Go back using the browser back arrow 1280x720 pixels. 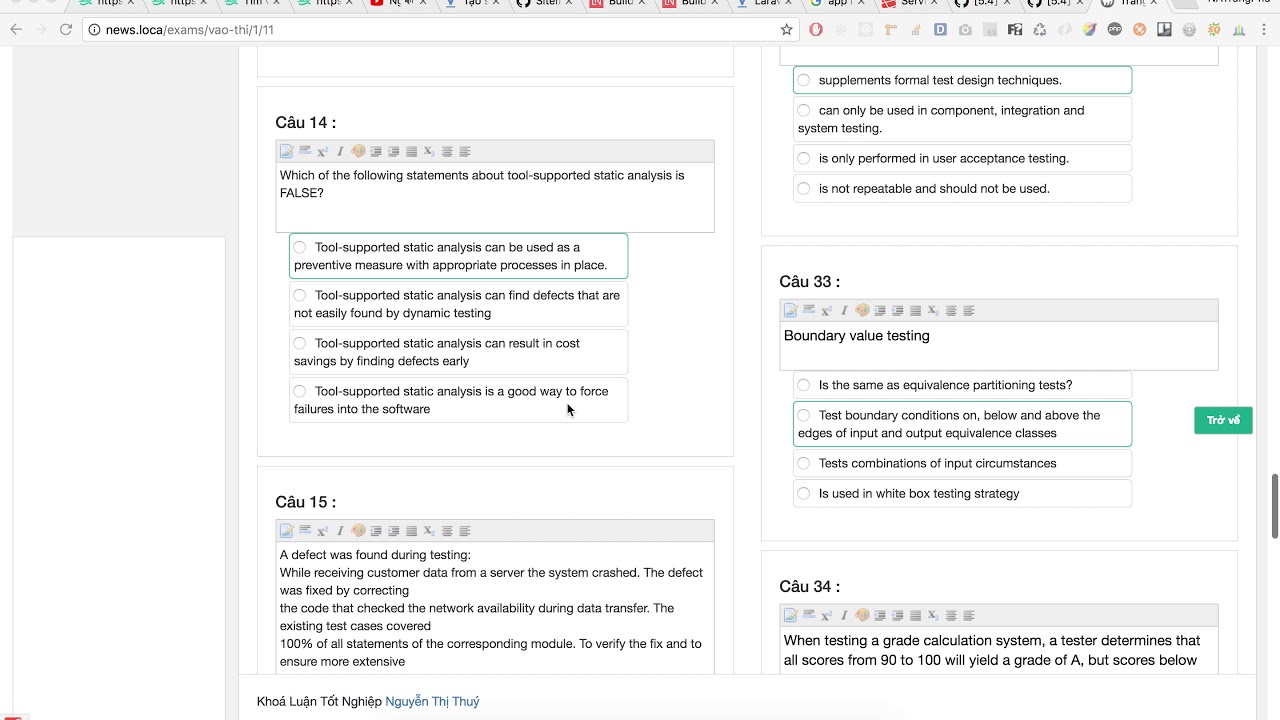click(16, 30)
